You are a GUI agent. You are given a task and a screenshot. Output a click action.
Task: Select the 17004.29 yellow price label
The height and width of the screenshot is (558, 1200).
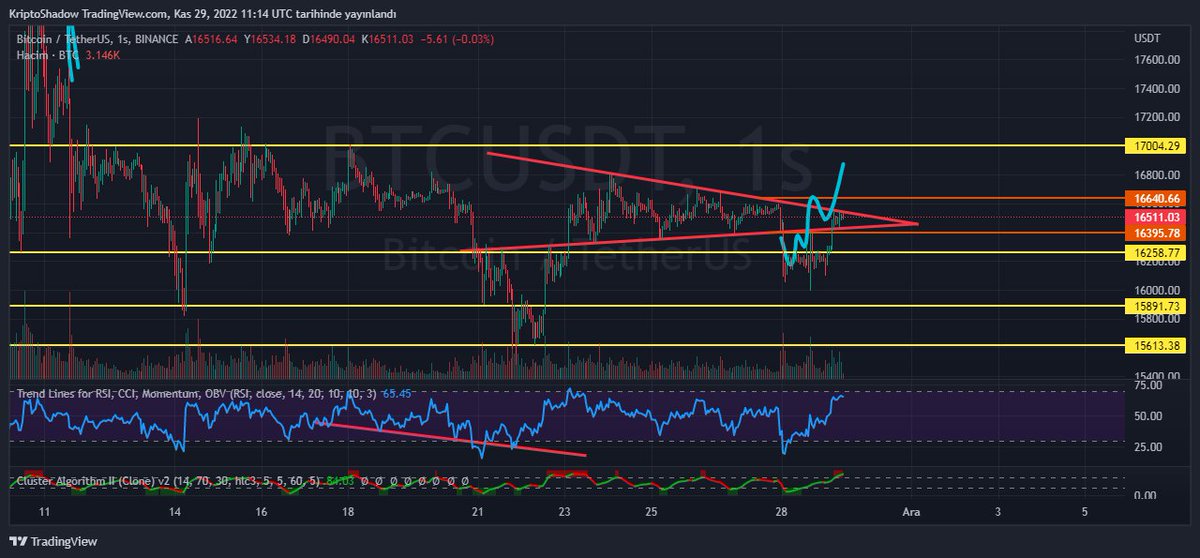coord(1153,146)
